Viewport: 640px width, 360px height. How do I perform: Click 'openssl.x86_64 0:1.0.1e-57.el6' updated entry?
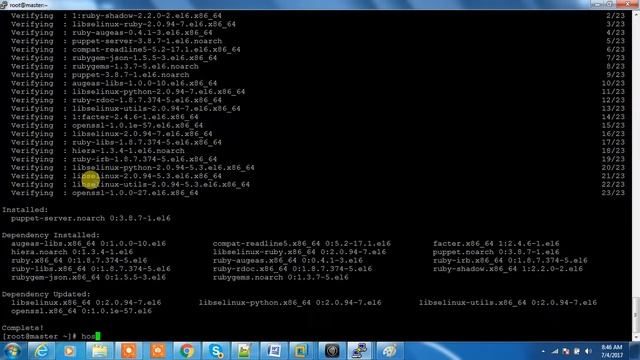point(81,311)
